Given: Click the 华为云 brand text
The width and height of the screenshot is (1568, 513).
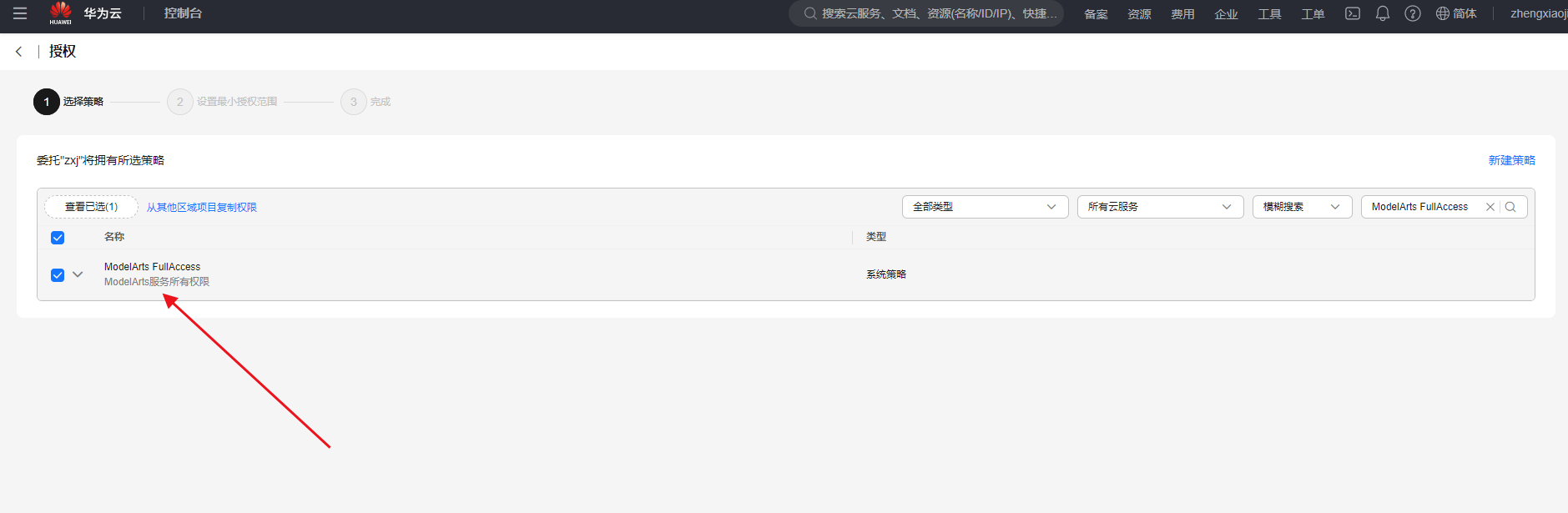Looking at the screenshot, I should click(103, 13).
